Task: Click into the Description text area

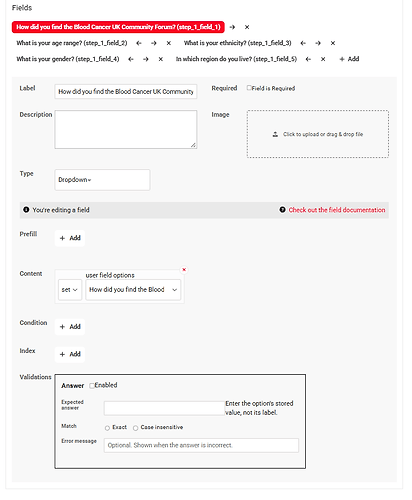Action: [x=126, y=129]
